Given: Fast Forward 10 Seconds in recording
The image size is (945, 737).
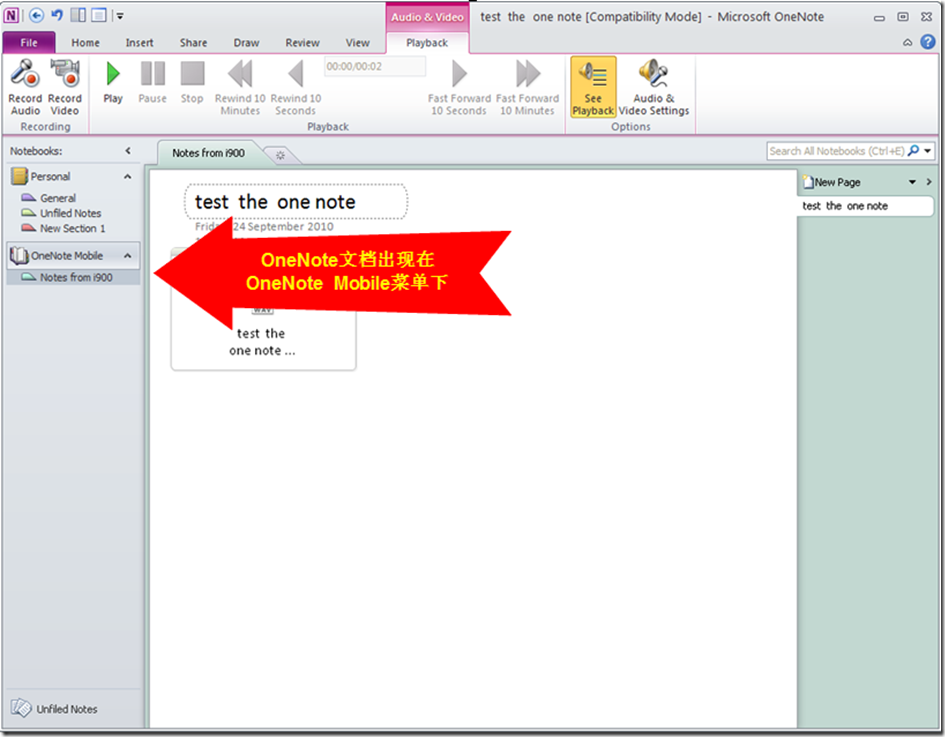Looking at the screenshot, I should coord(459,87).
